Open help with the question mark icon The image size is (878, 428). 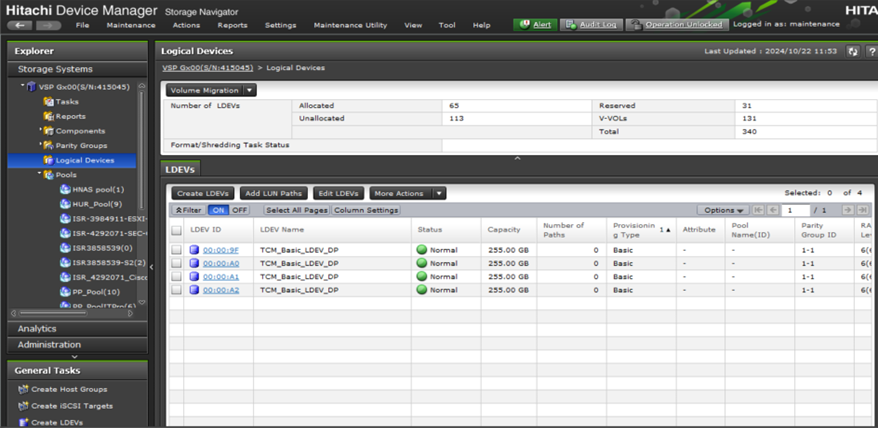pos(870,51)
